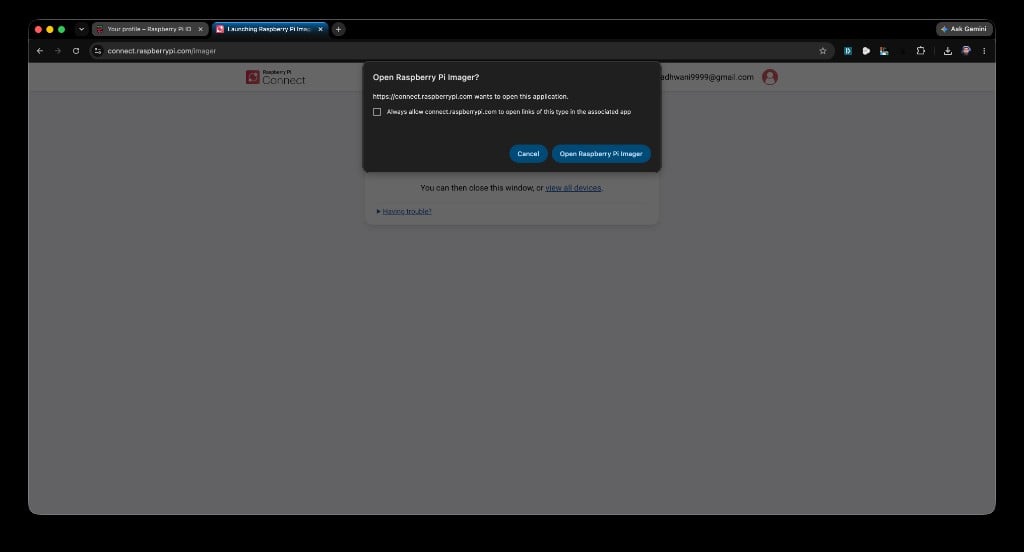Check the Always allow connect.raspberrypi.com checkbox
Viewport: 1024px width, 552px height.
point(377,112)
